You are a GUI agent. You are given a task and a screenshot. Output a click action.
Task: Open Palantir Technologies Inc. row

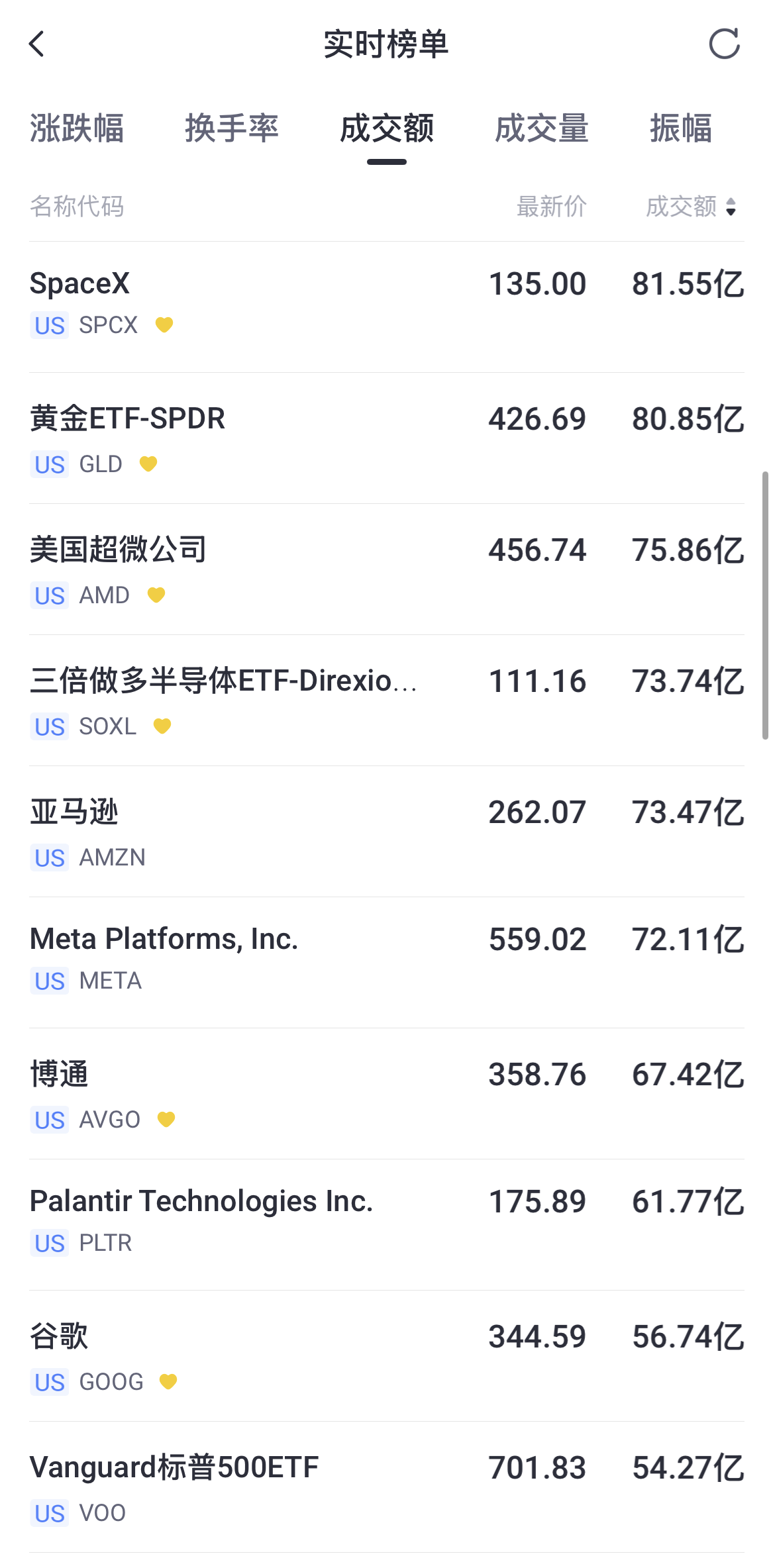tap(387, 1225)
